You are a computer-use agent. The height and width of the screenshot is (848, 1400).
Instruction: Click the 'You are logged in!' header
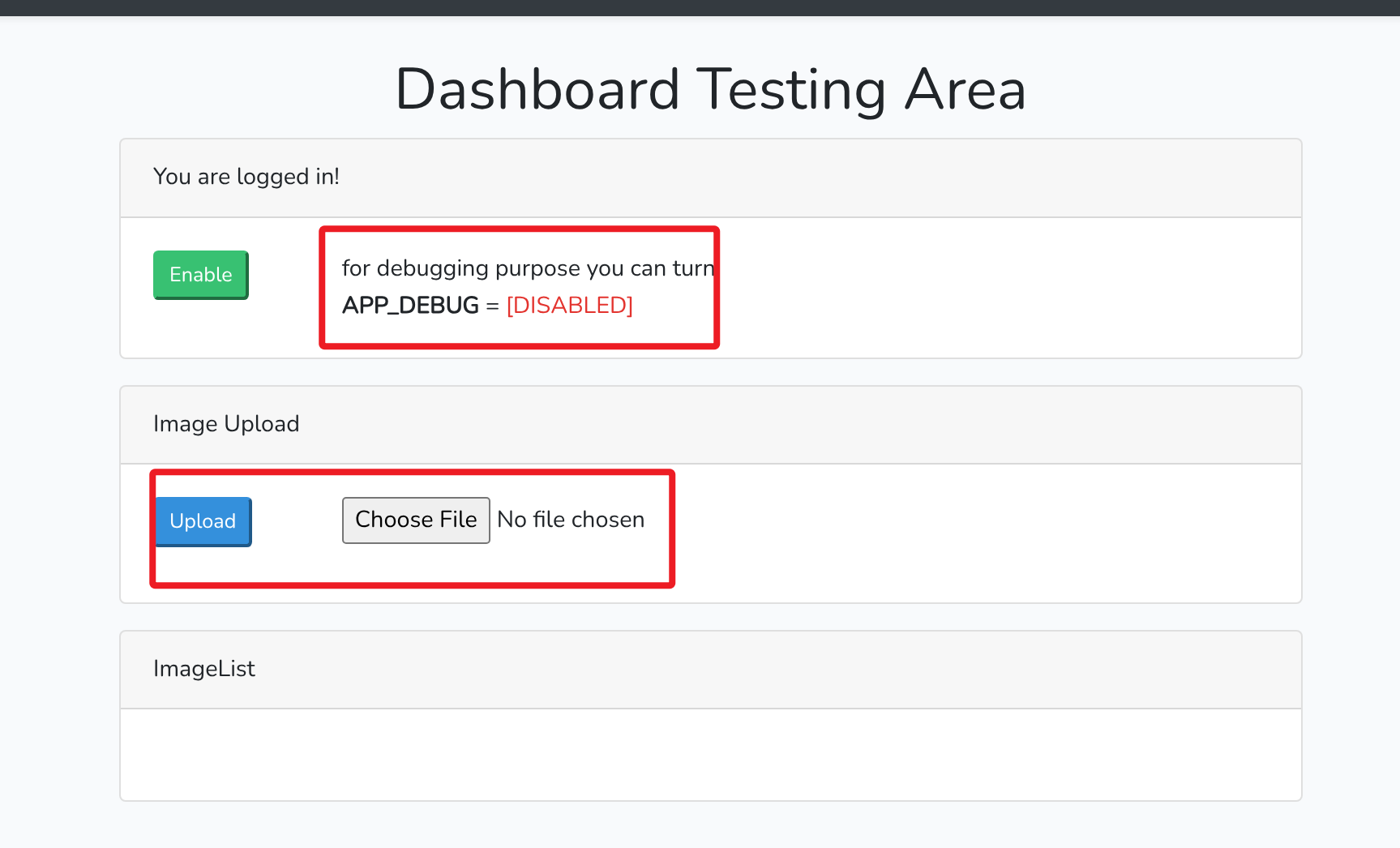point(246,177)
